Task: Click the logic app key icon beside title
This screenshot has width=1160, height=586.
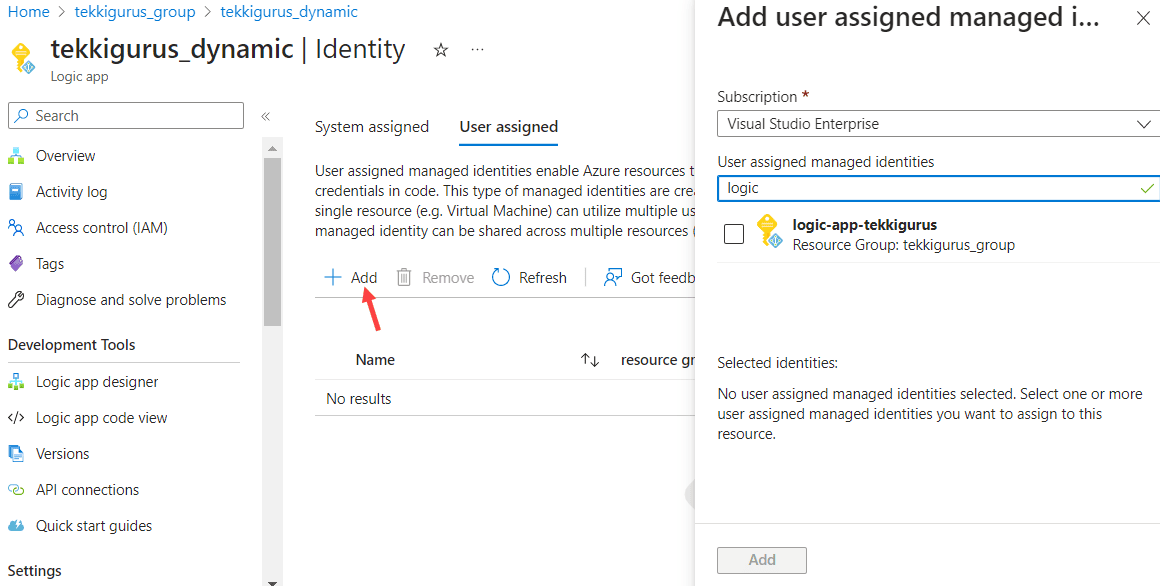Action: [x=22, y=58]
